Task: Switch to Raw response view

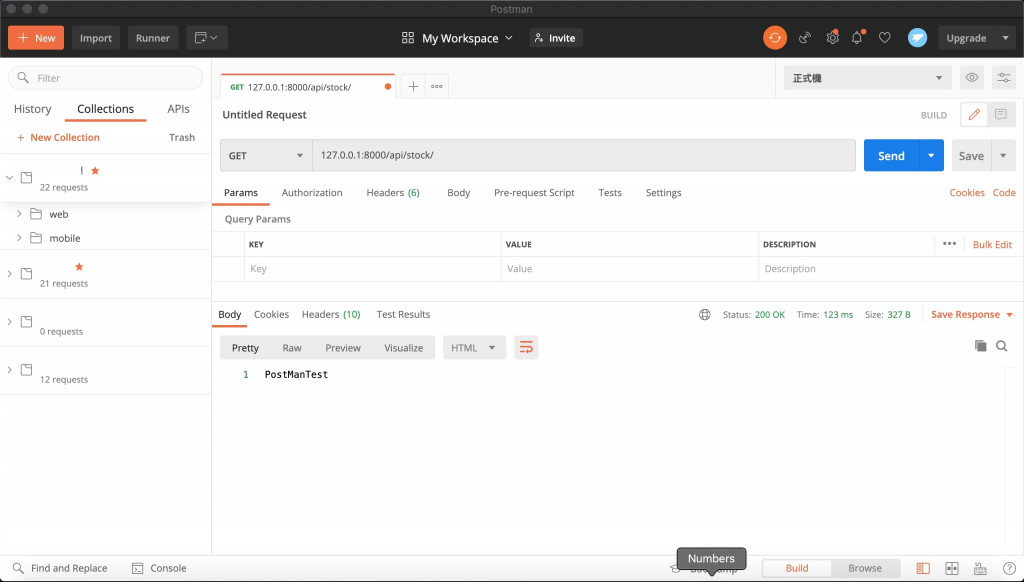Action: tap(292, 348)
